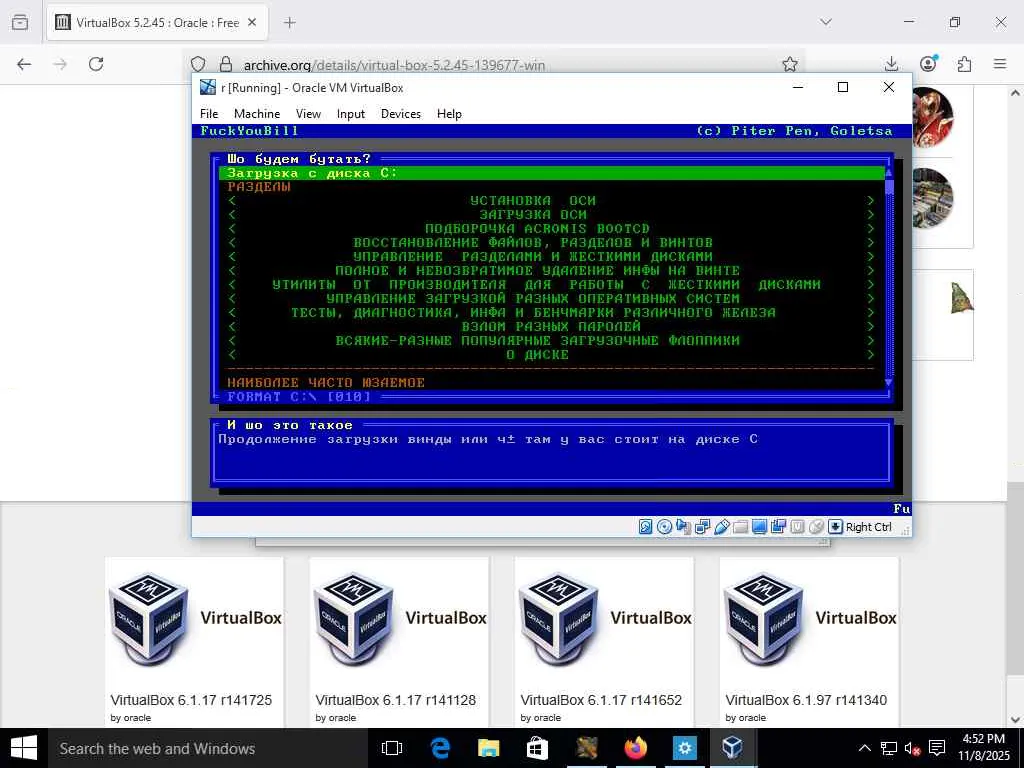
Task: Click the hard disk activity indicator in VirtualBox status bar
Action: coord(645,527)
